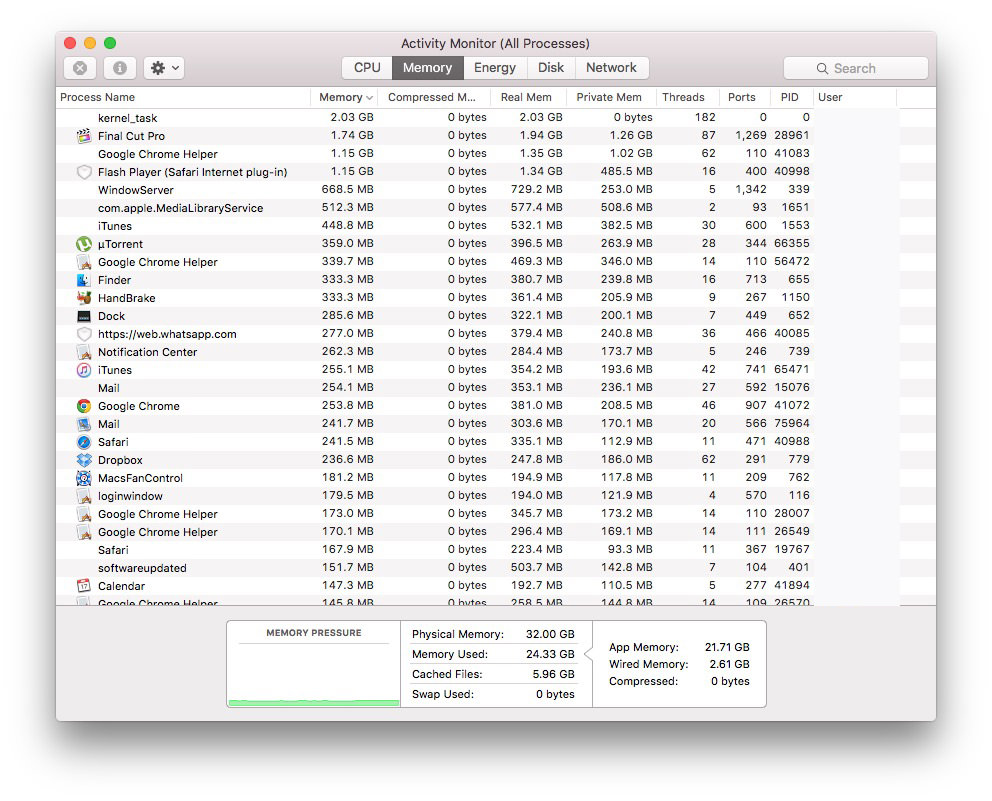Click the Dock process icon
Screen dimensions: 992x801
pos(84,316)
